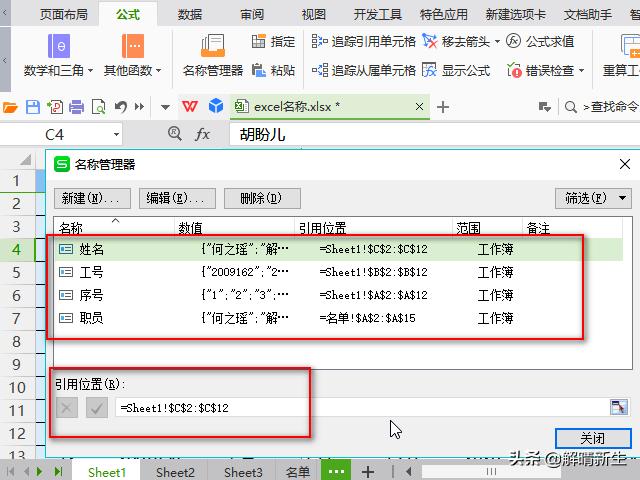Print the document using printer icon
The height and width of the screenshot is (480, 640).
(76, 107)
